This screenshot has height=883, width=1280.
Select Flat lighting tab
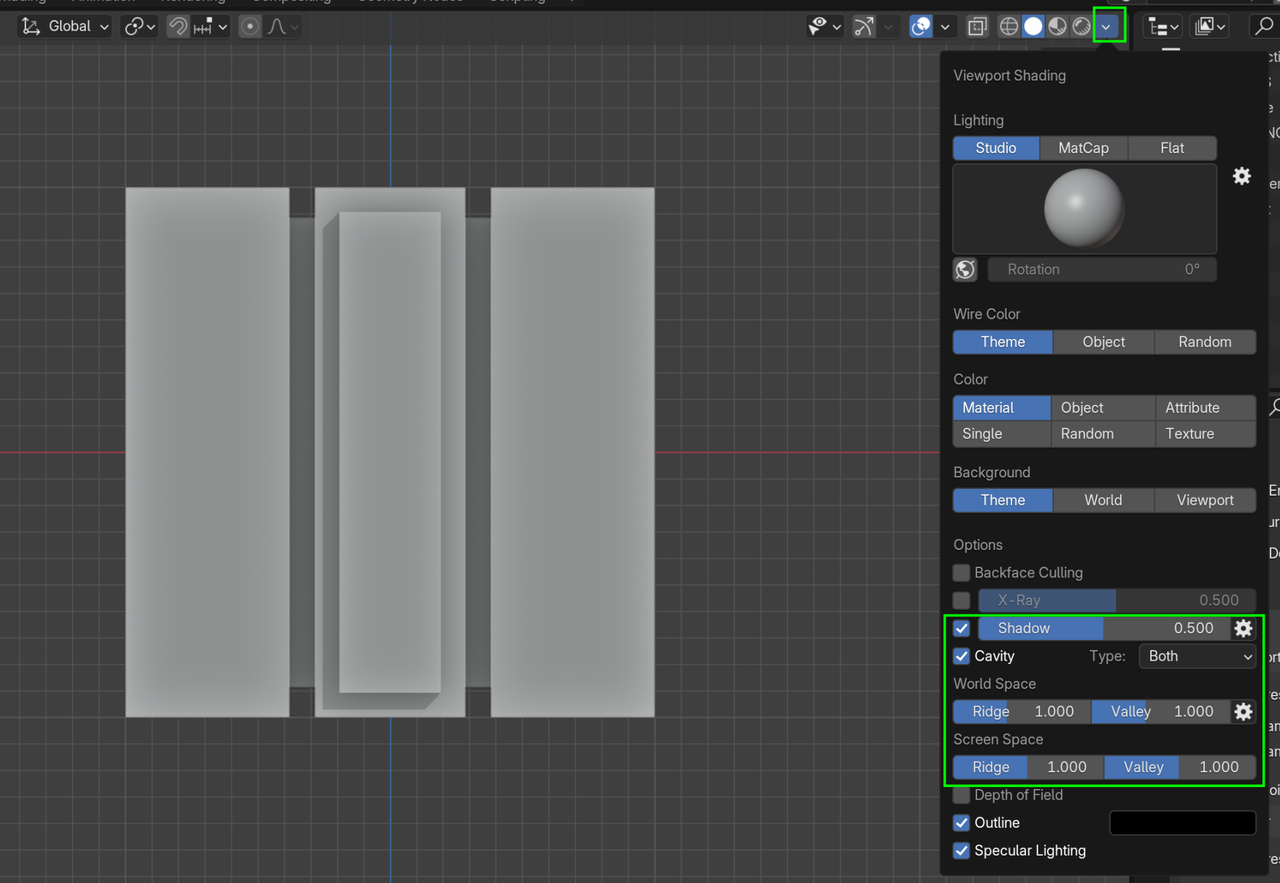(x=1172, y=148)
